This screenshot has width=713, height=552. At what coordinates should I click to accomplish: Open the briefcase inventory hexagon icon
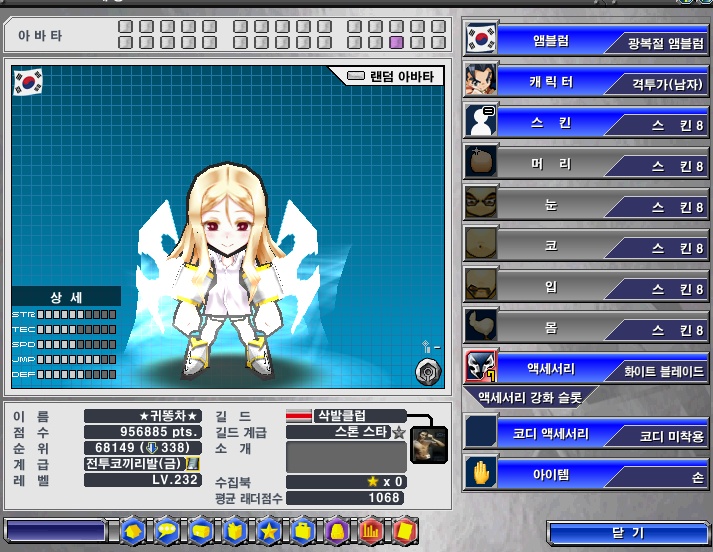coord(303,531)
